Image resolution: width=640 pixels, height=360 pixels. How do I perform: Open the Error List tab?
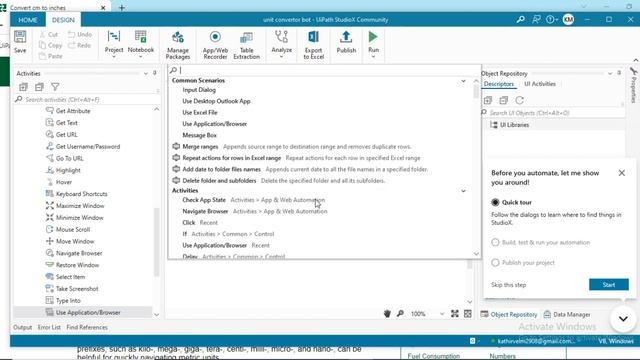coord(49,327)
